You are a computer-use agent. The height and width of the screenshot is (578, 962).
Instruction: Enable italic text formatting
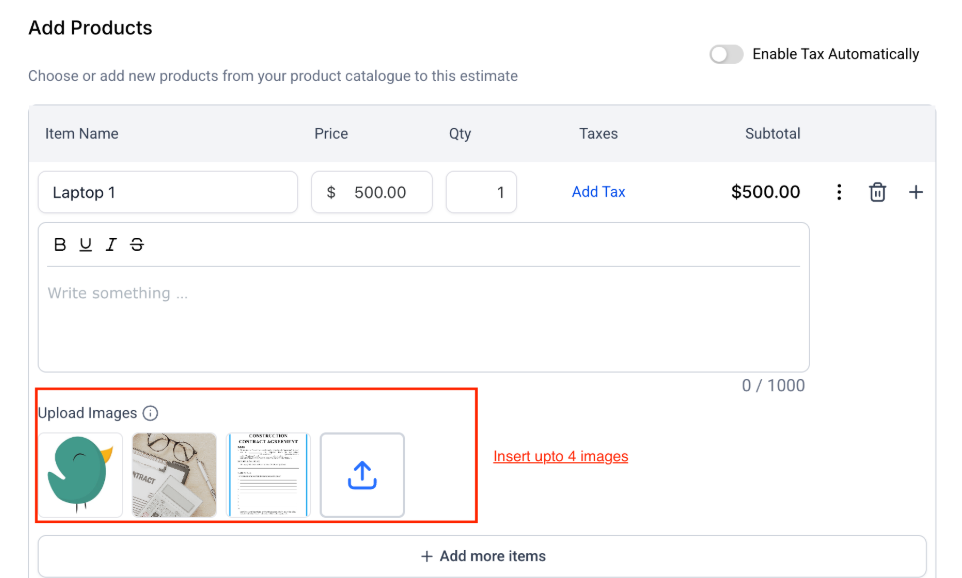coord(111,245)
